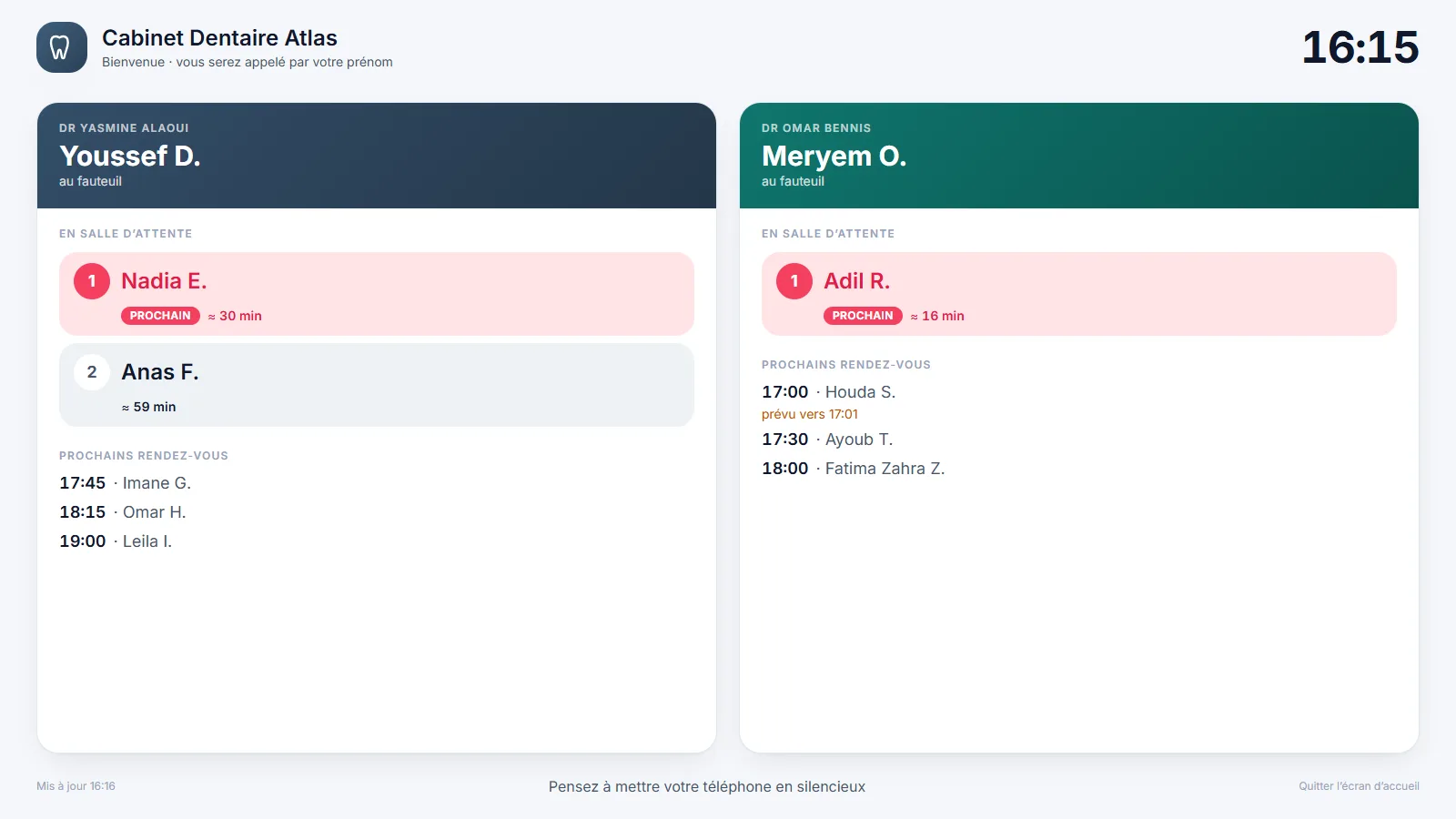Click number 1 badge beside Adil R.
1456x819 pixels.
[794, 281]
